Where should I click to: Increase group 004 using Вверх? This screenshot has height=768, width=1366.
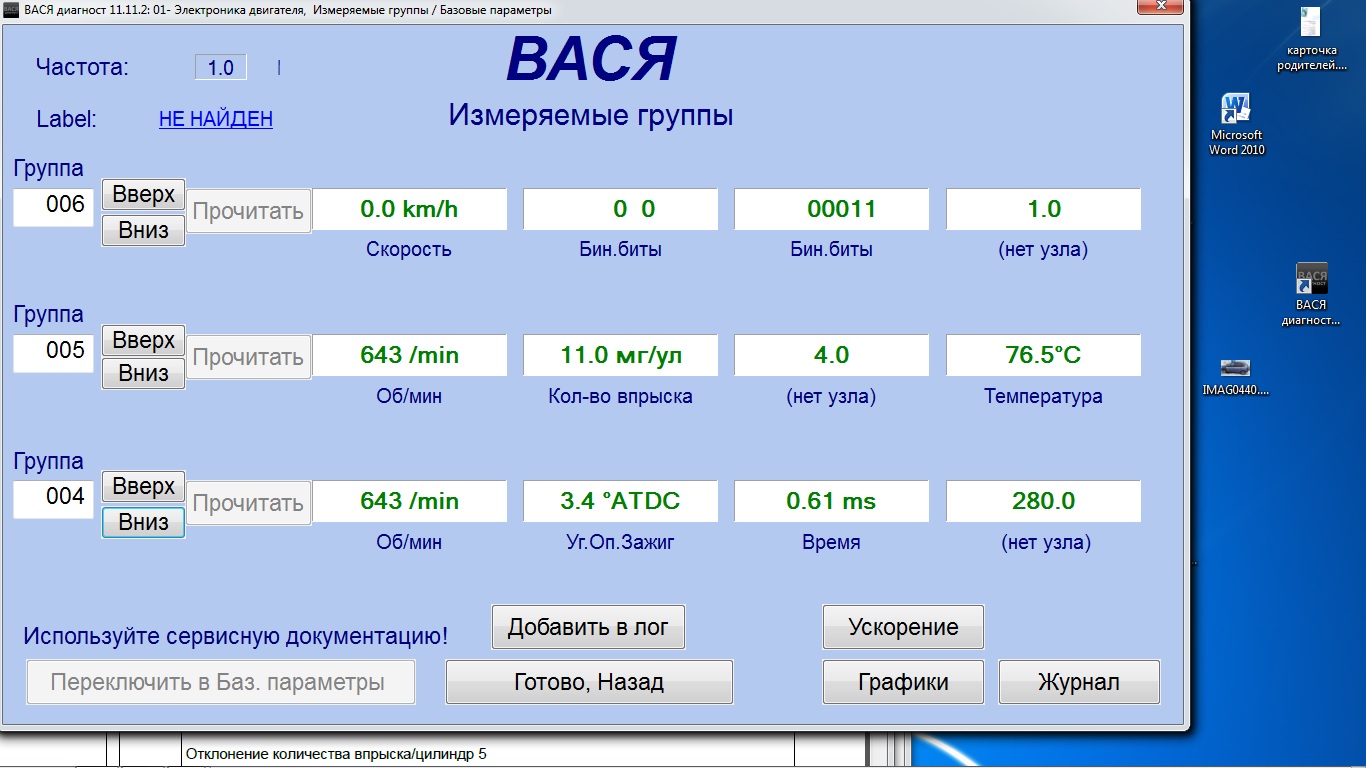[143, 487]
